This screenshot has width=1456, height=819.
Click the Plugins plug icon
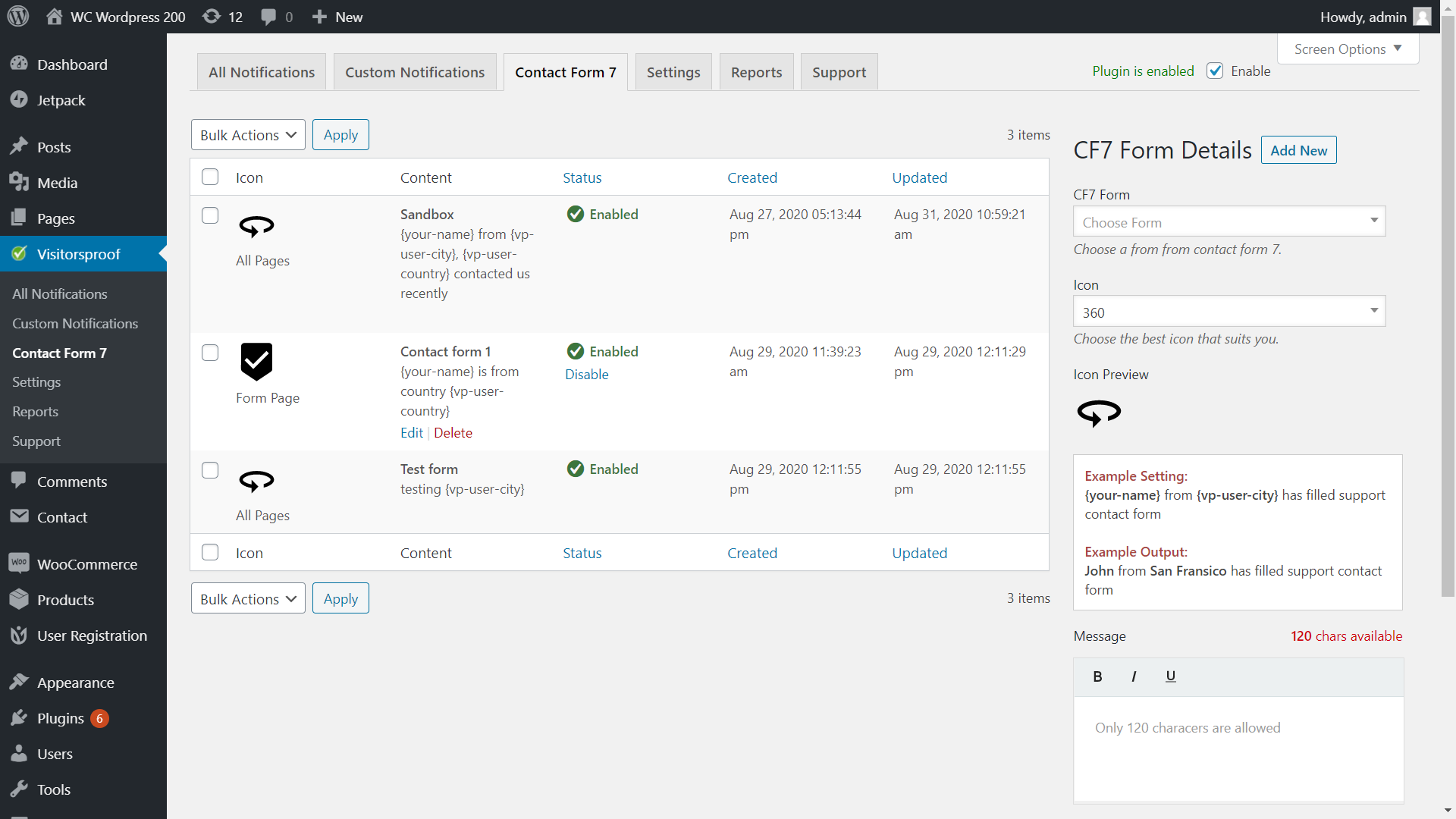pyautogui.click(x=19, y=718)
